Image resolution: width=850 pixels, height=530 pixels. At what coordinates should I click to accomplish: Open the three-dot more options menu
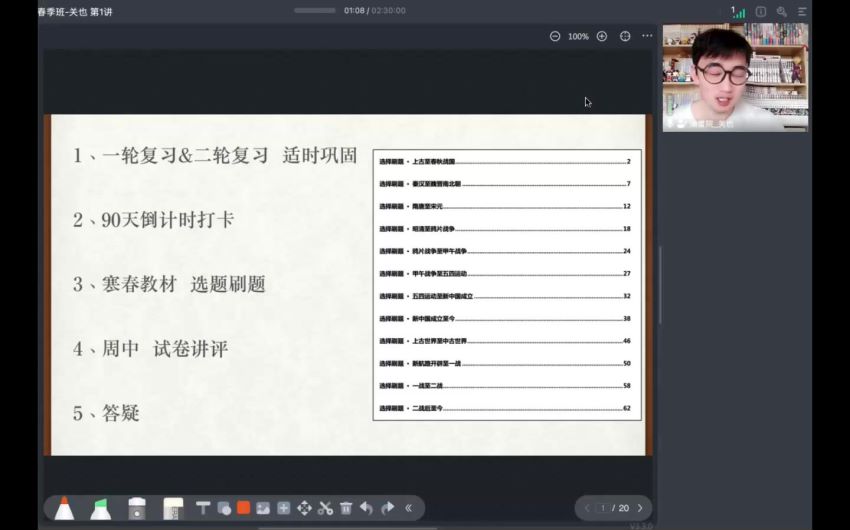647,36
